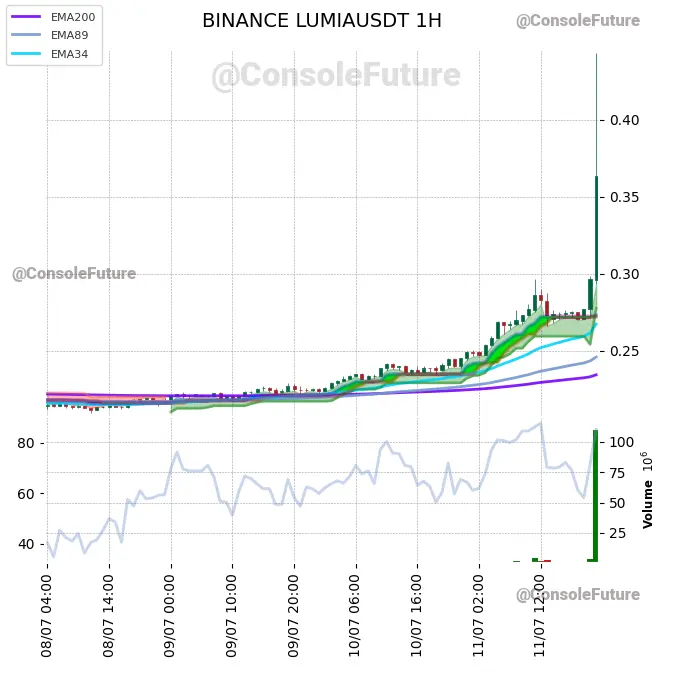690x690 pixels.
Task: Click the chart title BINANCE LUMIAUSDT 1H
Action: pyautogui.click(x=322, y=21)
